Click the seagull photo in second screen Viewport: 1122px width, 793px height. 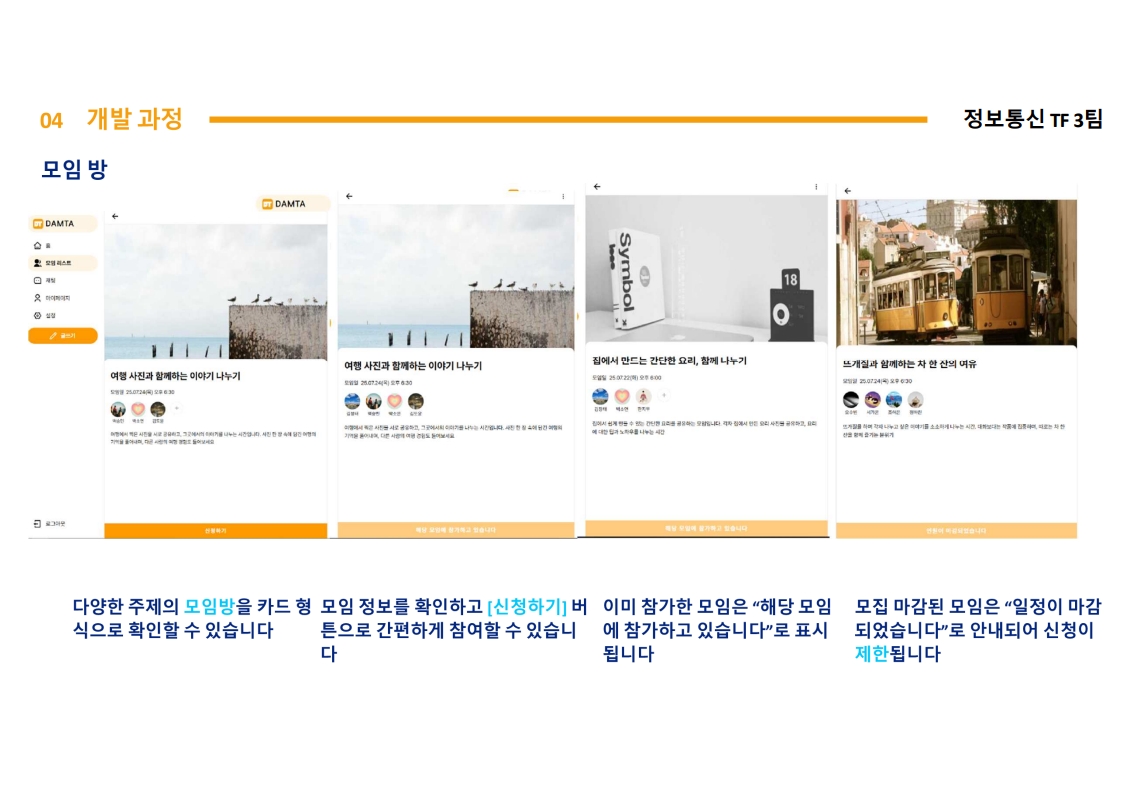[x=456, y=276]
